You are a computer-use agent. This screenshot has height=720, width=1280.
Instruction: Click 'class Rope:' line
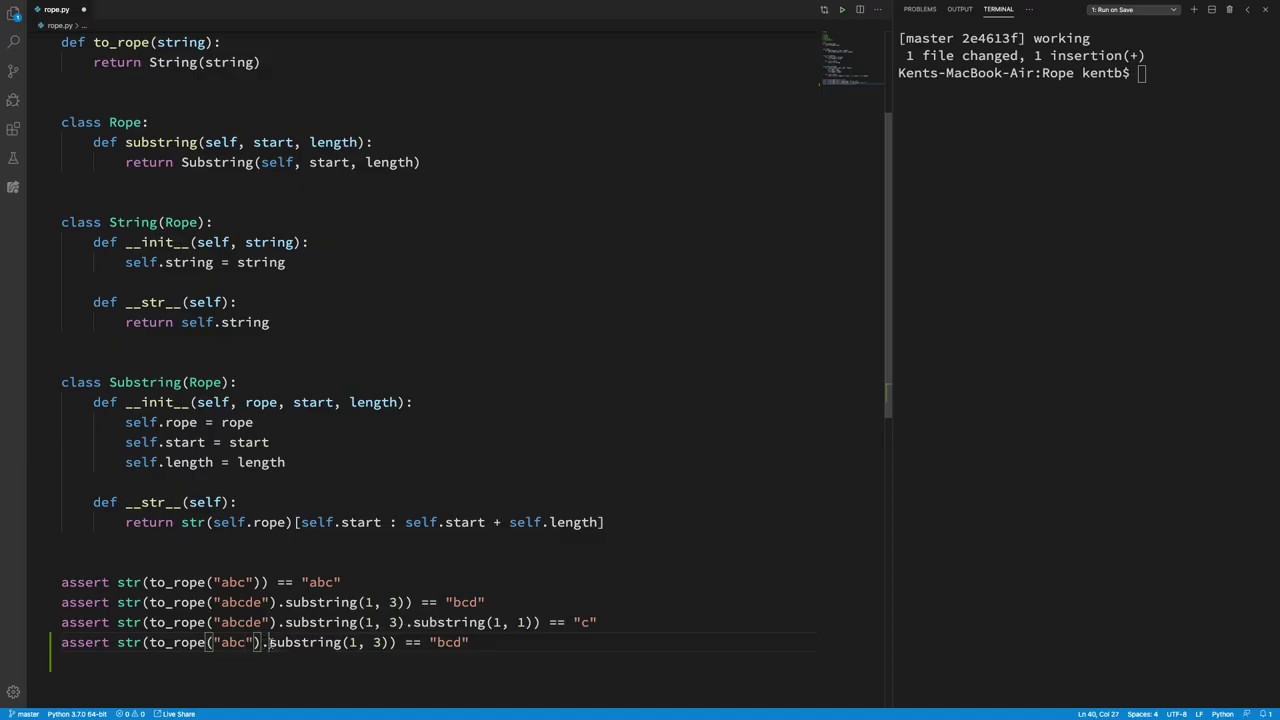click(104, 122)
